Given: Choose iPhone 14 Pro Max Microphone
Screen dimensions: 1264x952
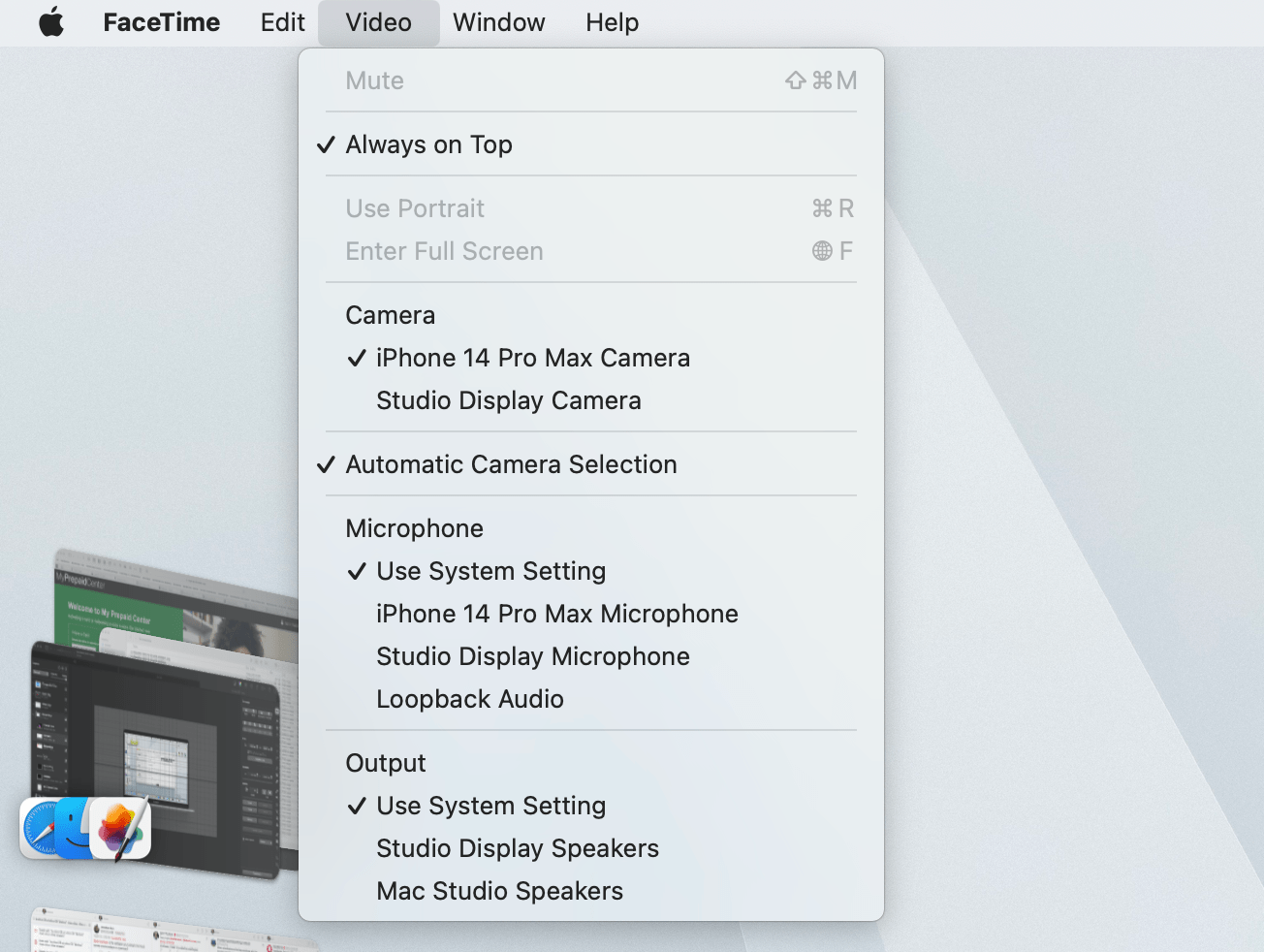Looking at the screenshot, I should (x=591, y=614).
